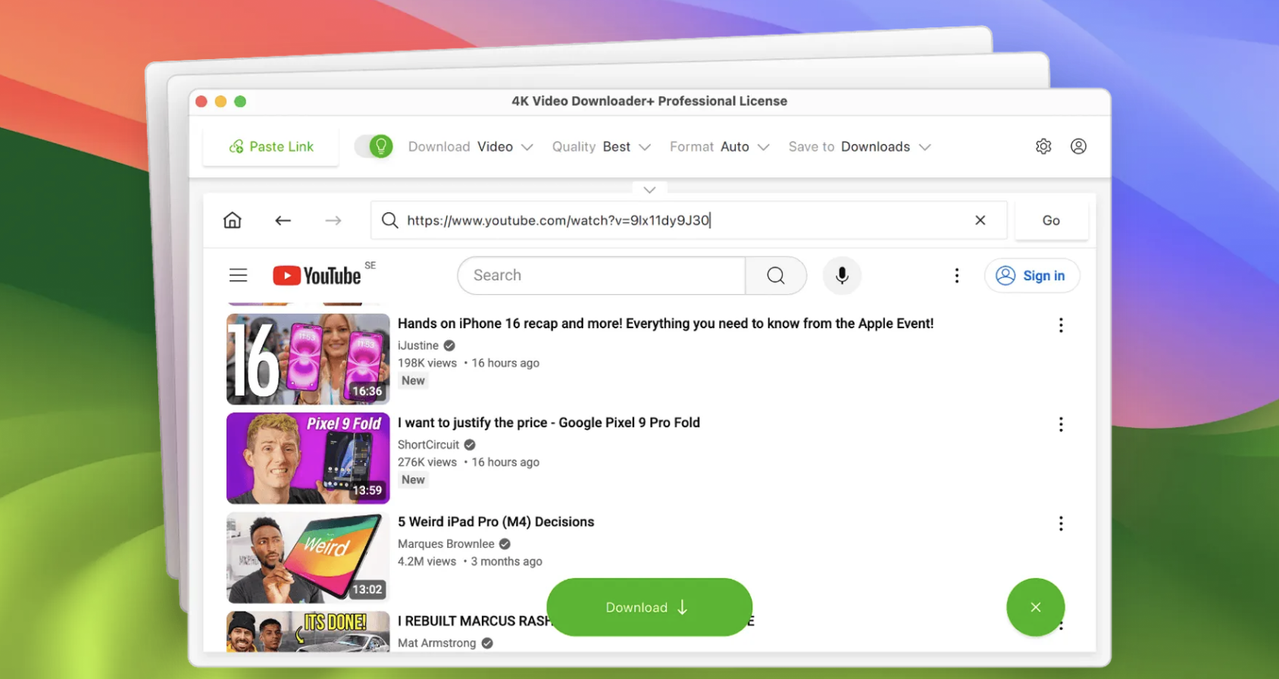Open the iJustine channel link
Screen dimensions: 1279x679
click(418, 345)
